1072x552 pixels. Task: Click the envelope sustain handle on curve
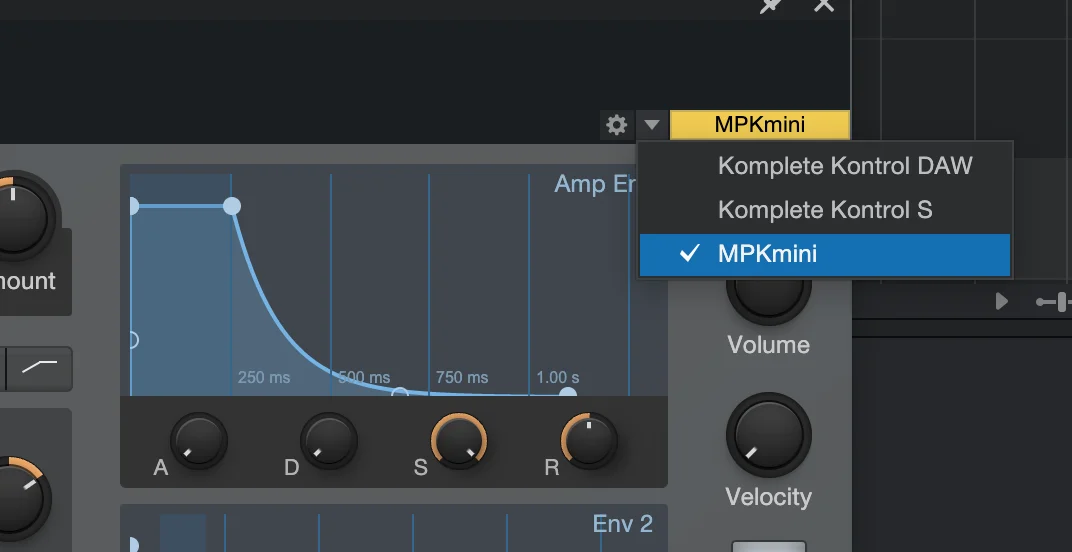tap(400, 393)
